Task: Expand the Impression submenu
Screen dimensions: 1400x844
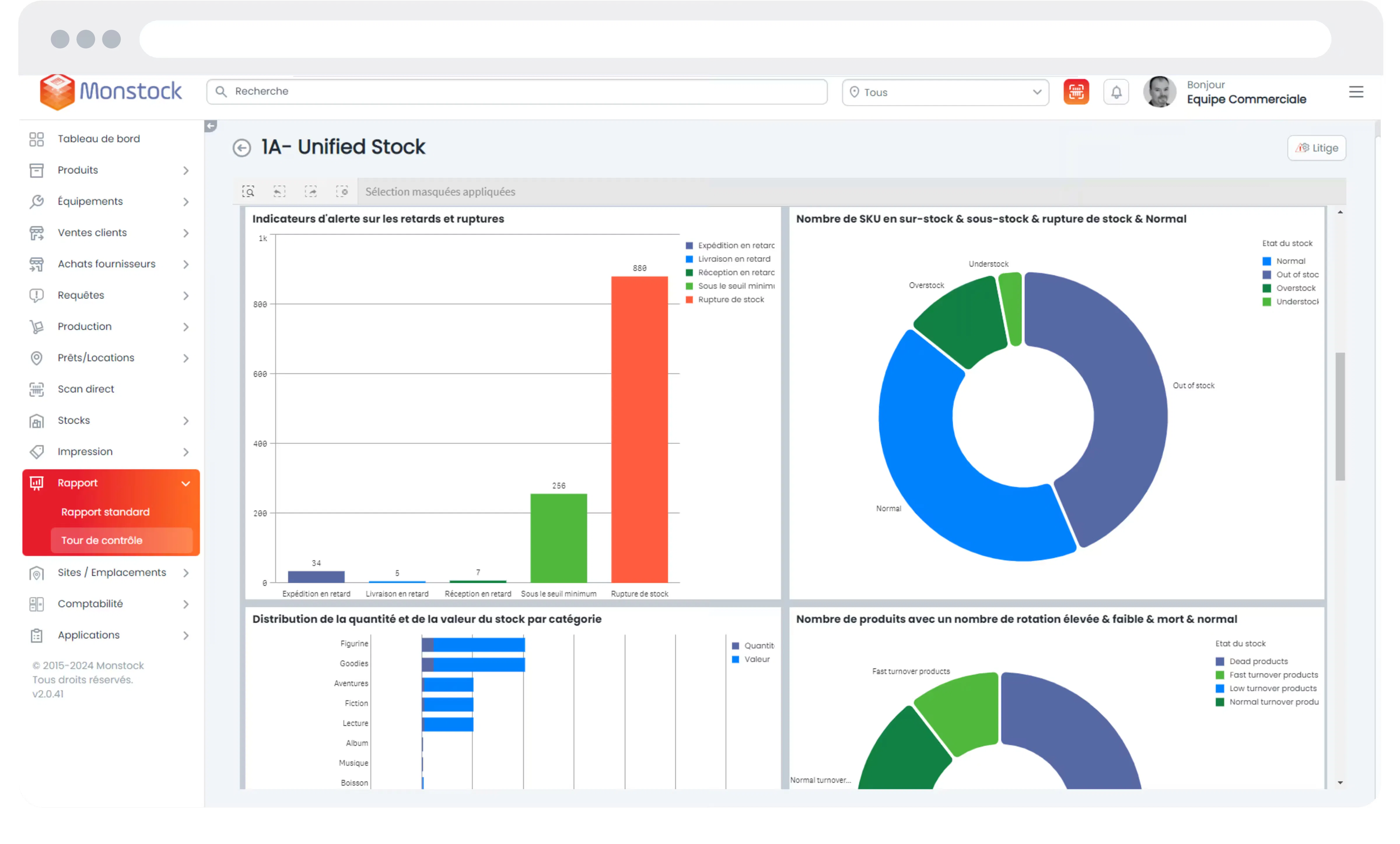Action: pos(186,452)
